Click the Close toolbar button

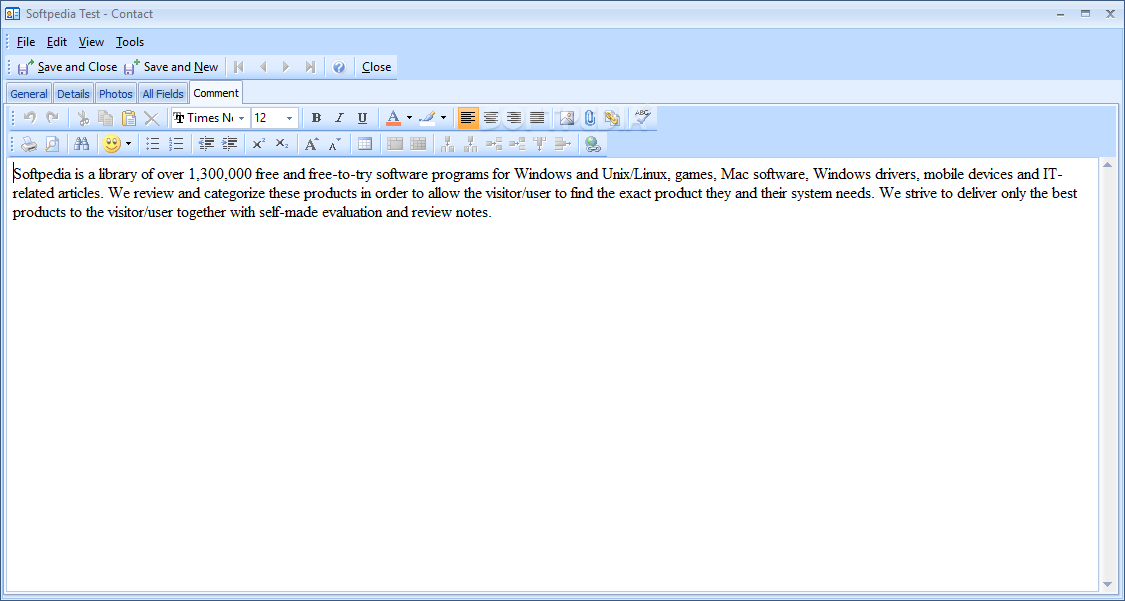(x=376, y=67)
